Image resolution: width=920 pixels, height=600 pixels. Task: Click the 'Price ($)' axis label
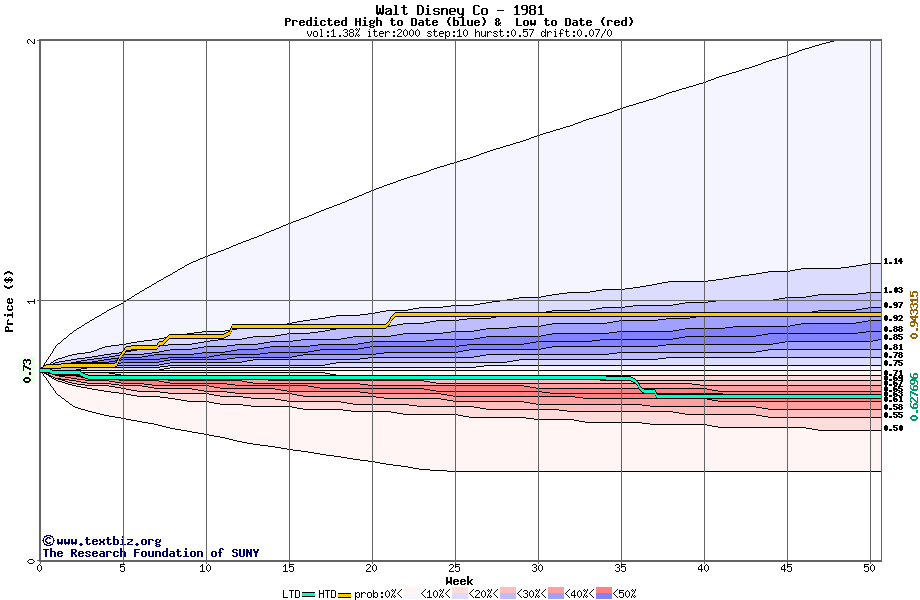[9, 301]
